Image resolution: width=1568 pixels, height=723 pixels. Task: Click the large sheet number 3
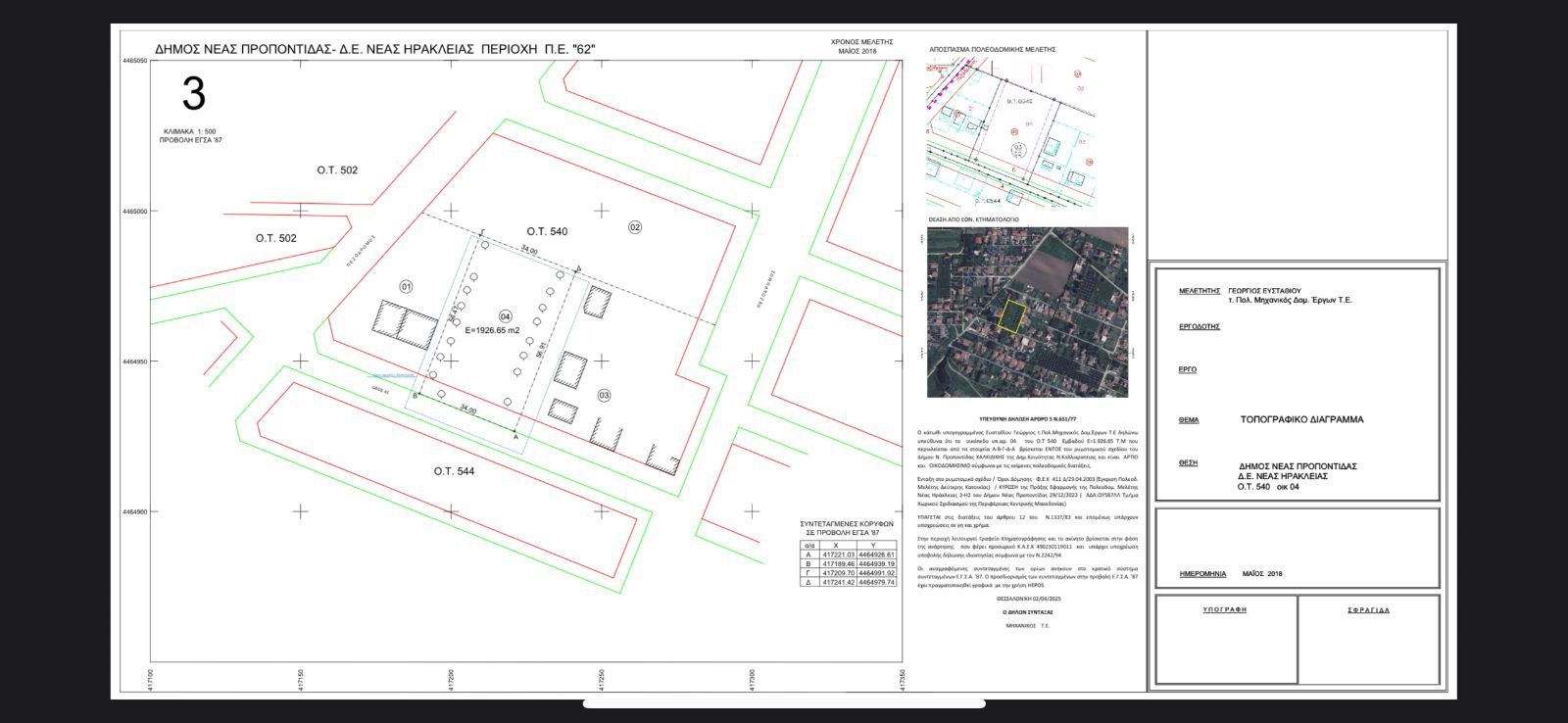pos(193,94)
